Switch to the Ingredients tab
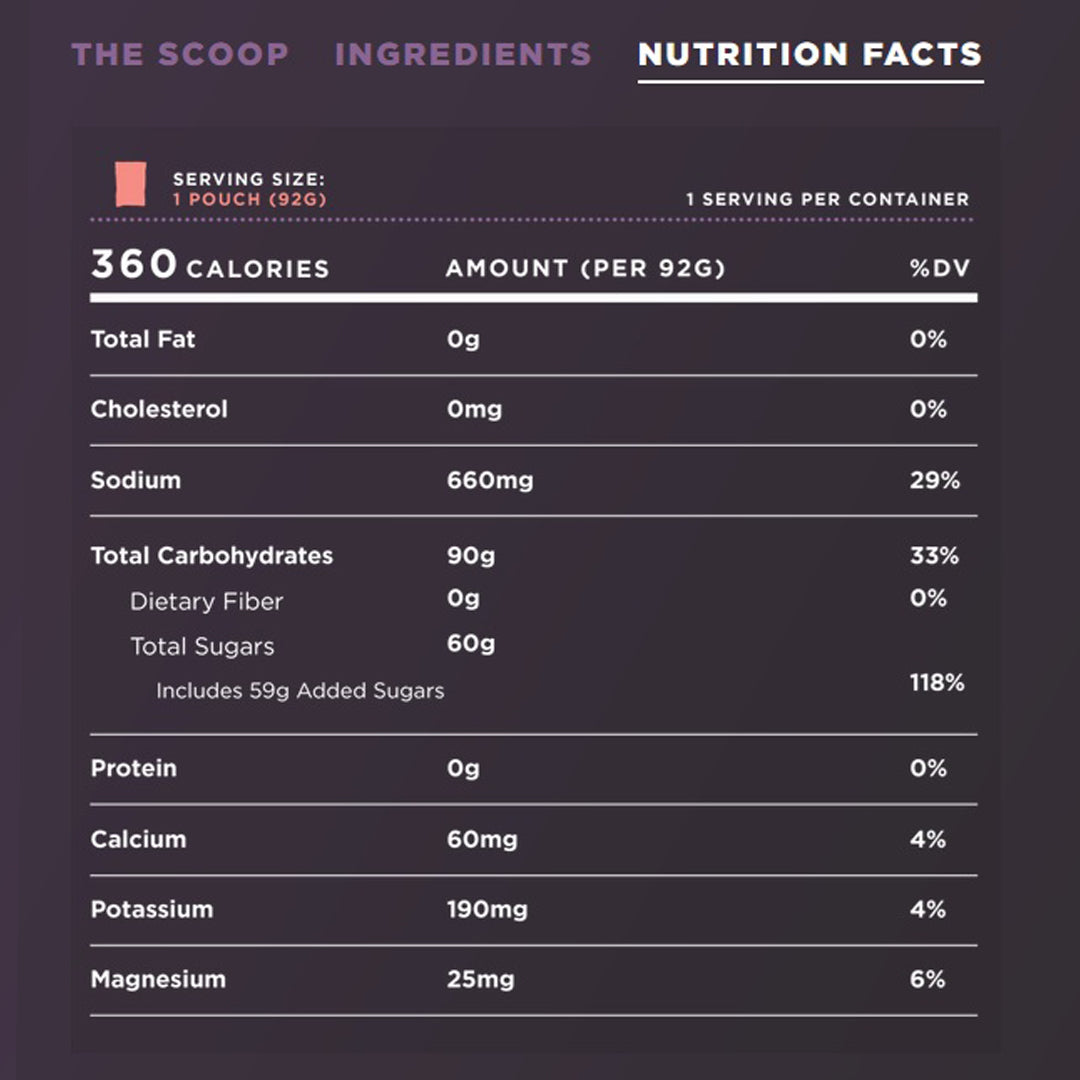Screen dimensions: 1080x1080 [463, 54]
